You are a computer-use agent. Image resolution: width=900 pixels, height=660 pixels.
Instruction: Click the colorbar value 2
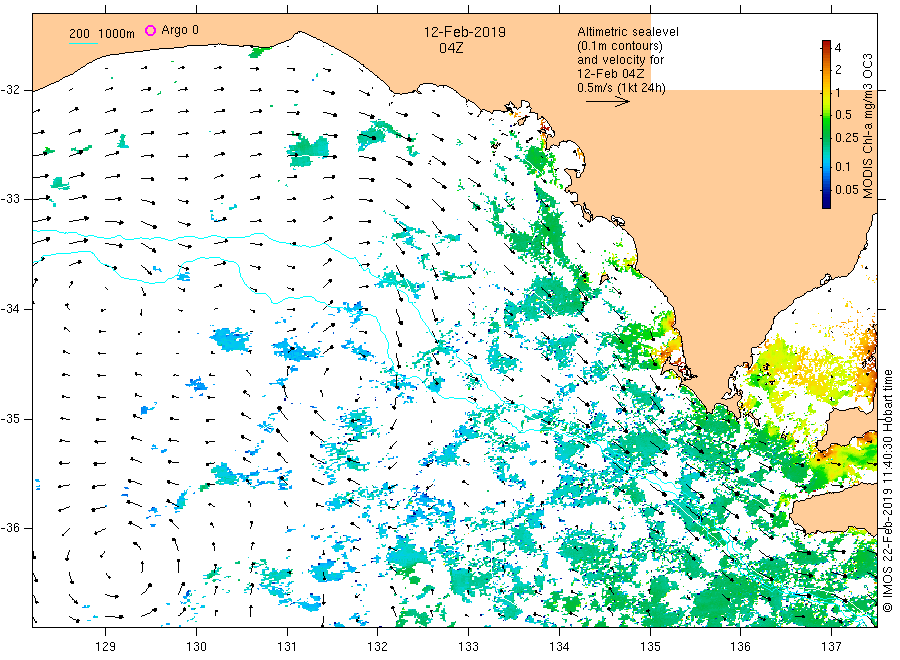[838, 70]
